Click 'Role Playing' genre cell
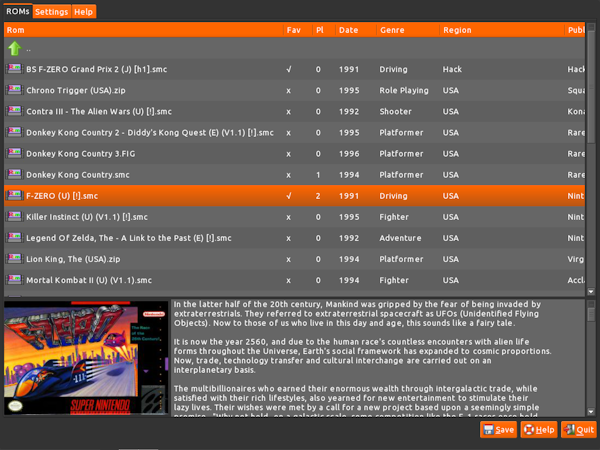Viewport: 600px width, 450px height. pos(404,91)
